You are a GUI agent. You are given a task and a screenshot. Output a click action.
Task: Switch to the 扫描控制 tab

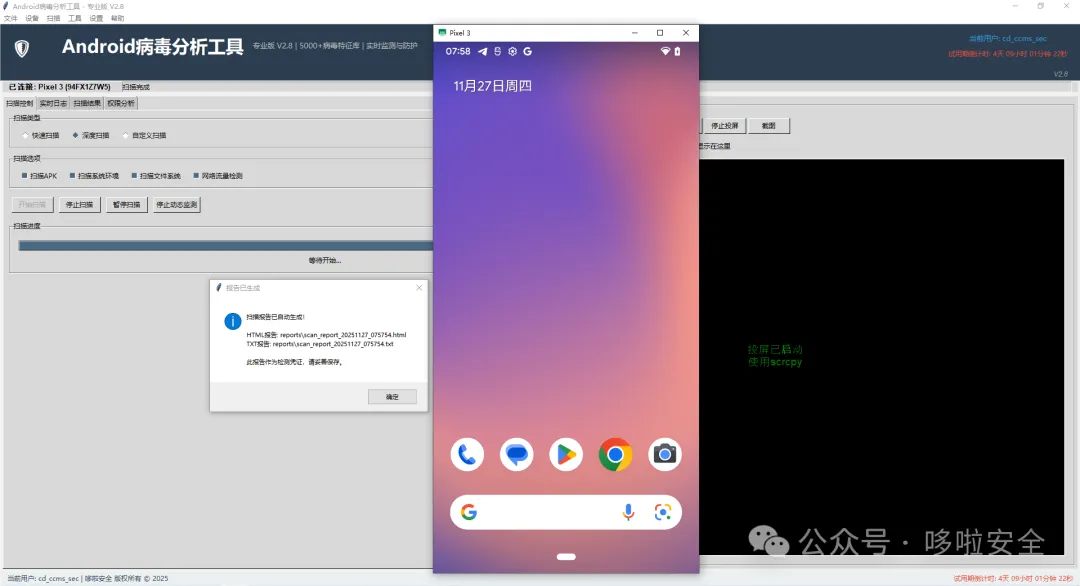(x=19, y=103)
